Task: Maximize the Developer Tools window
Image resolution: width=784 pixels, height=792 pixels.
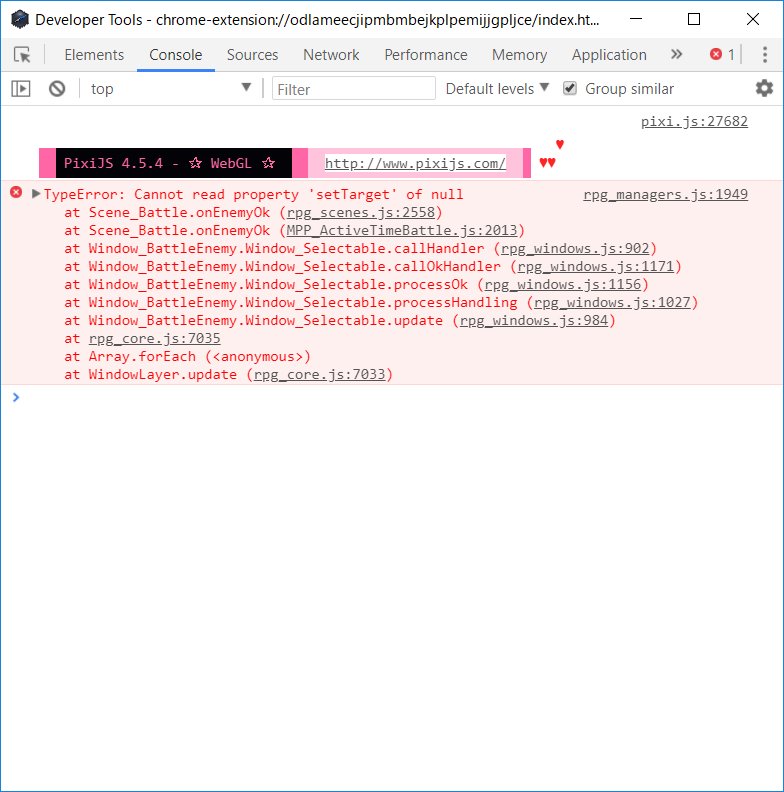Action: (694, 19)
